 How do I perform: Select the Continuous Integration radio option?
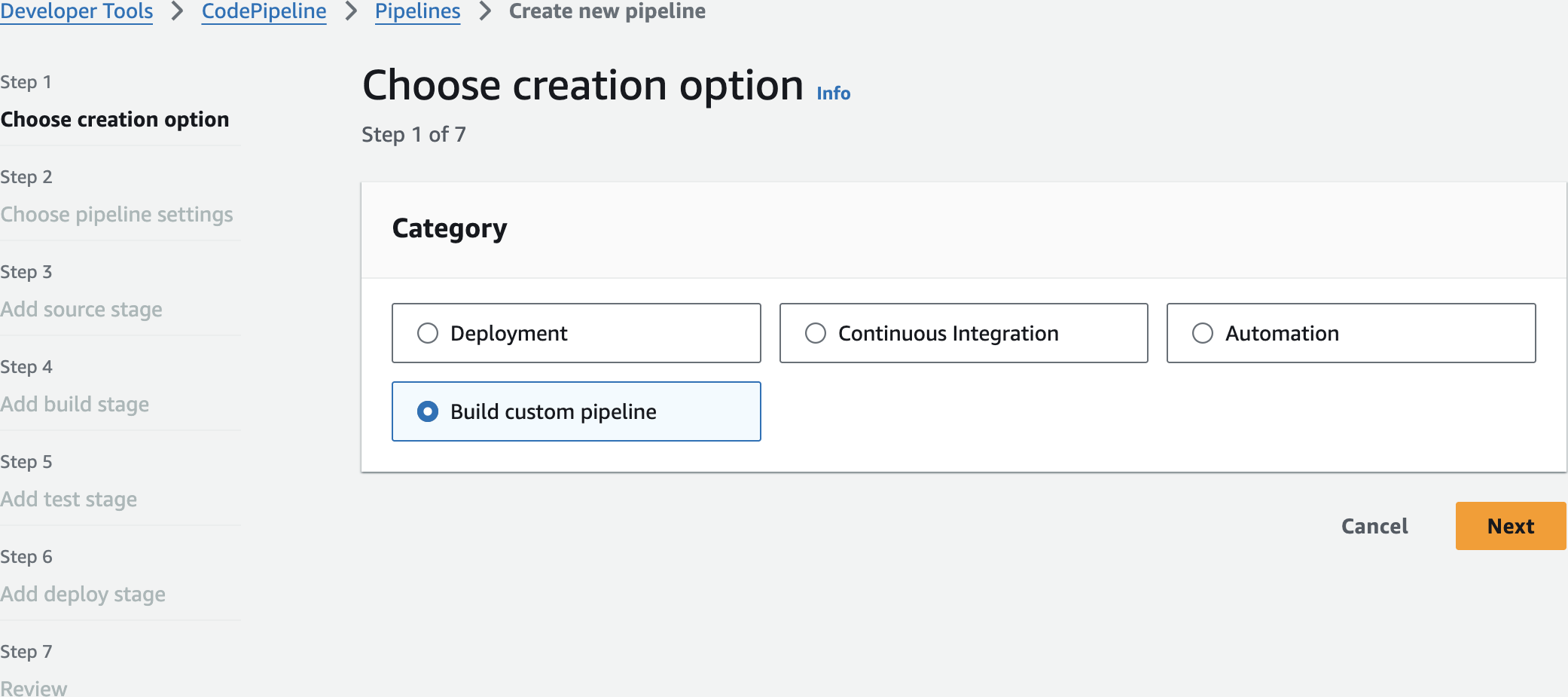coord(816,333)
